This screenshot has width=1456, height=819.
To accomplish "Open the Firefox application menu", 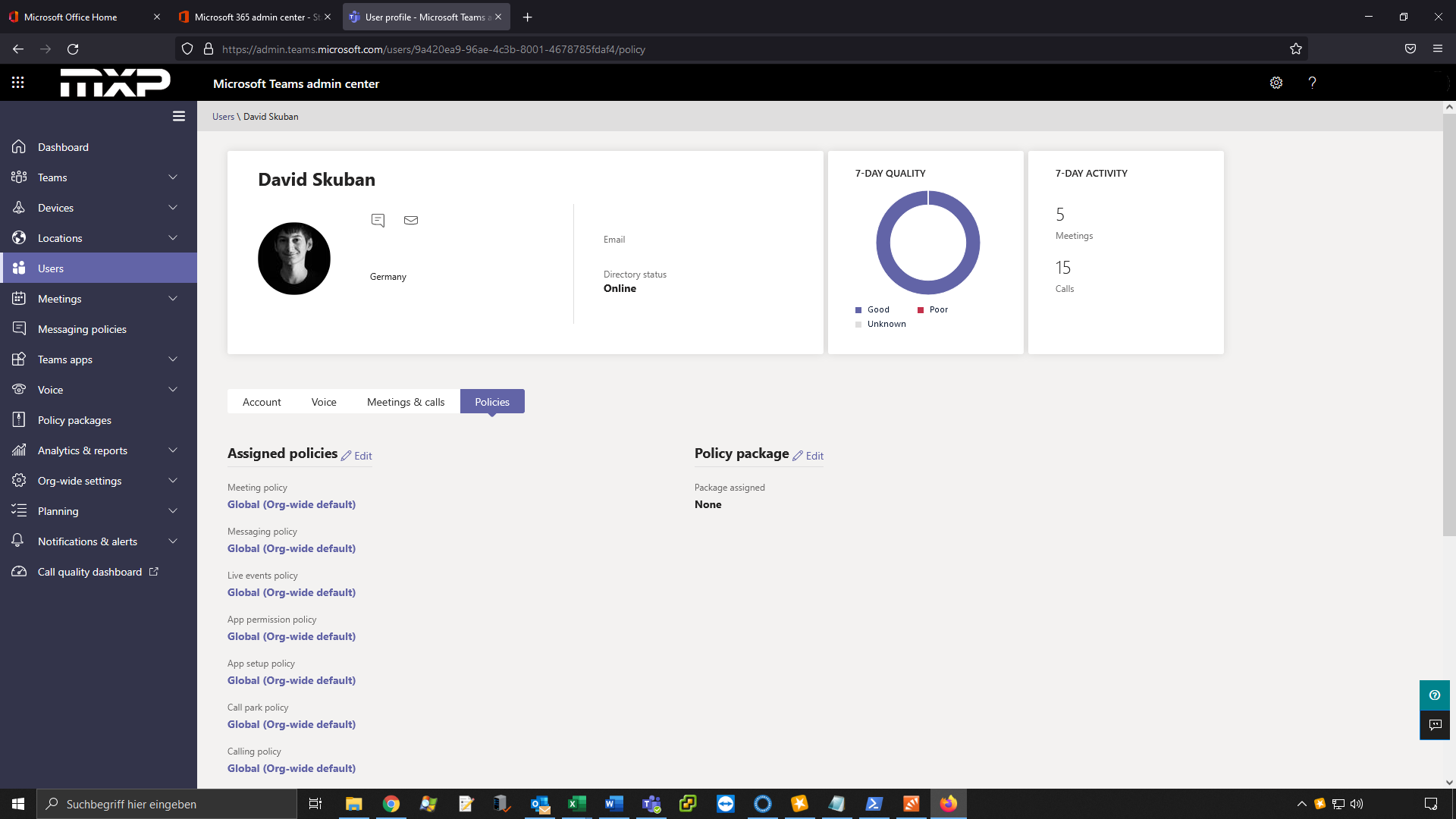I will [1438, 49].
